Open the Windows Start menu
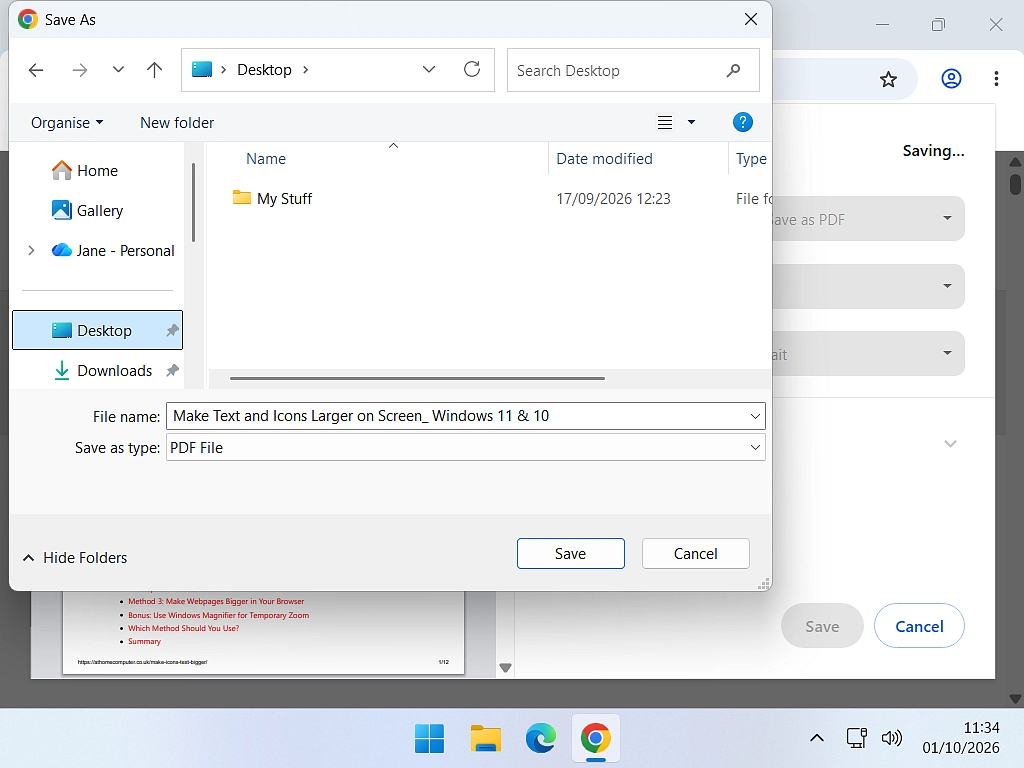 click(x=429, y=739)
